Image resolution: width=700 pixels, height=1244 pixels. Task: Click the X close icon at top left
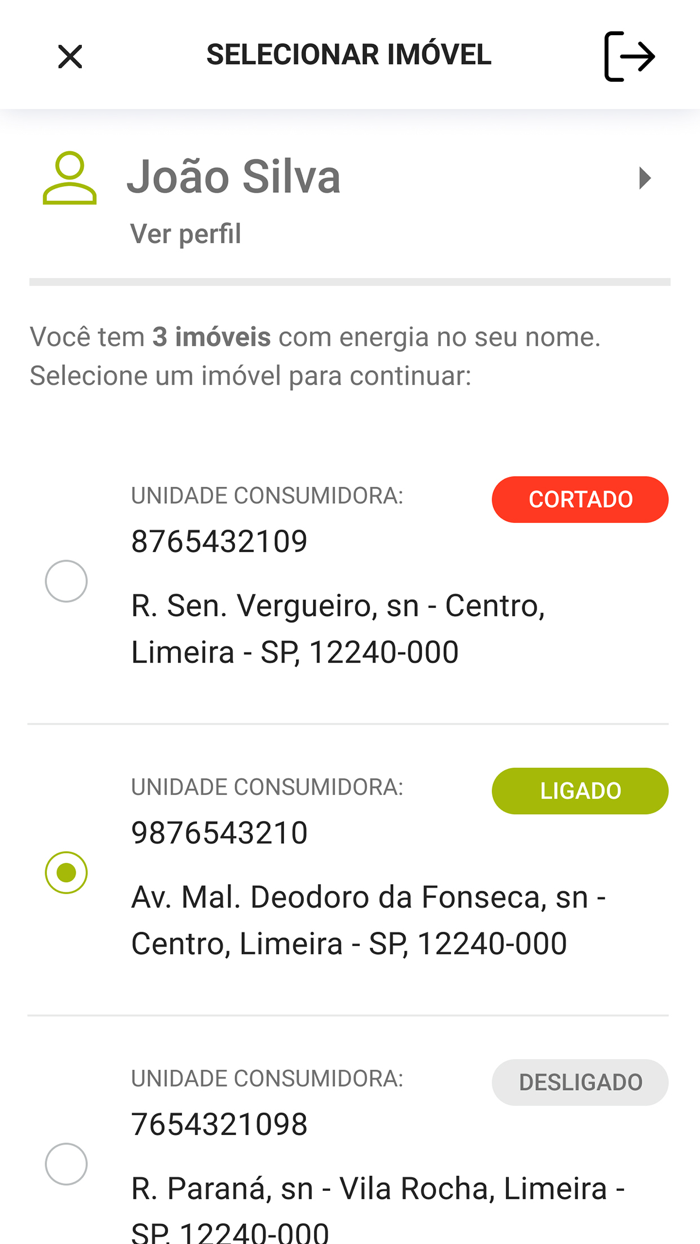click(x=69, y=56)
